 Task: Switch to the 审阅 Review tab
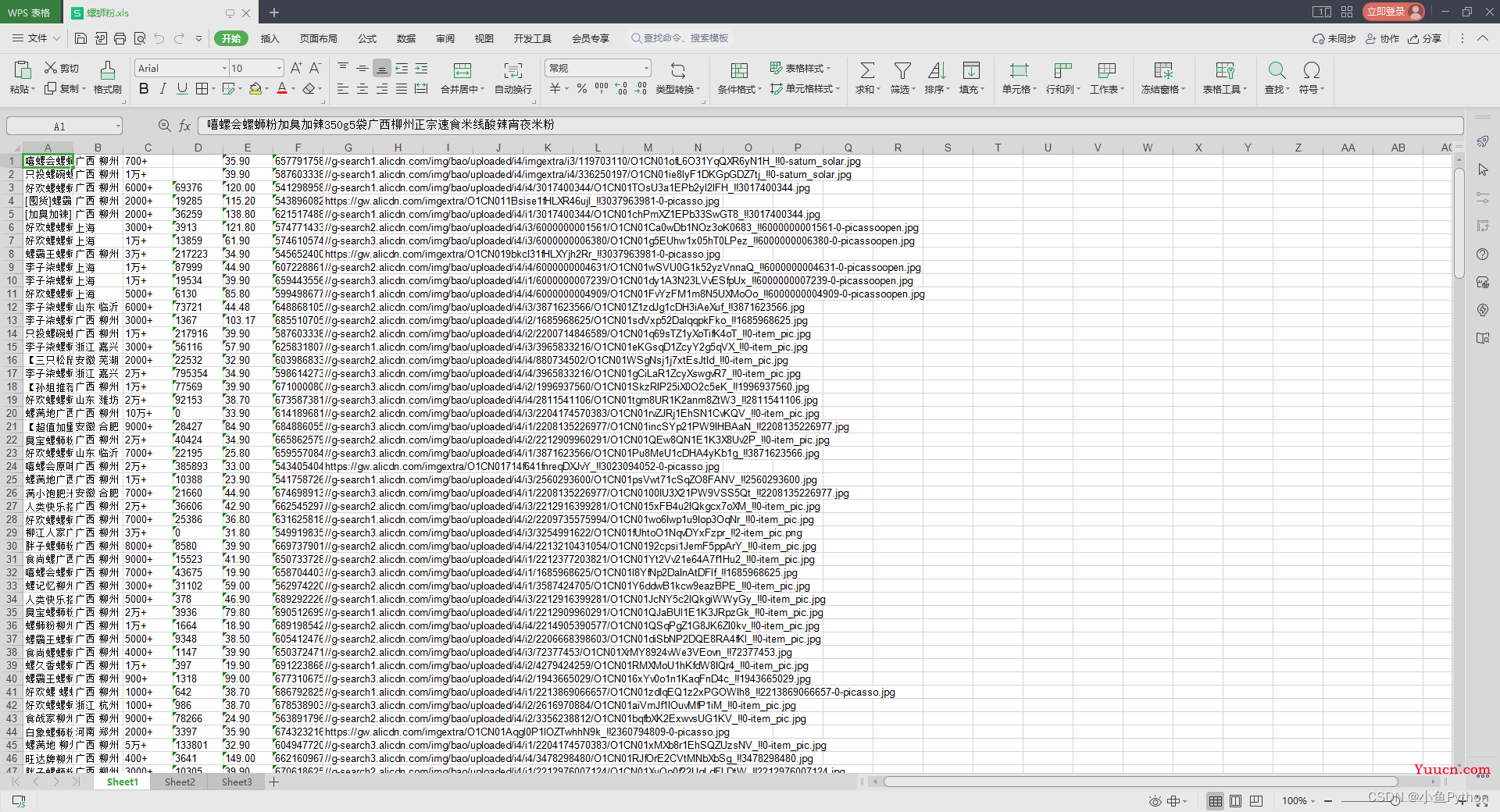tap(445, 38)
